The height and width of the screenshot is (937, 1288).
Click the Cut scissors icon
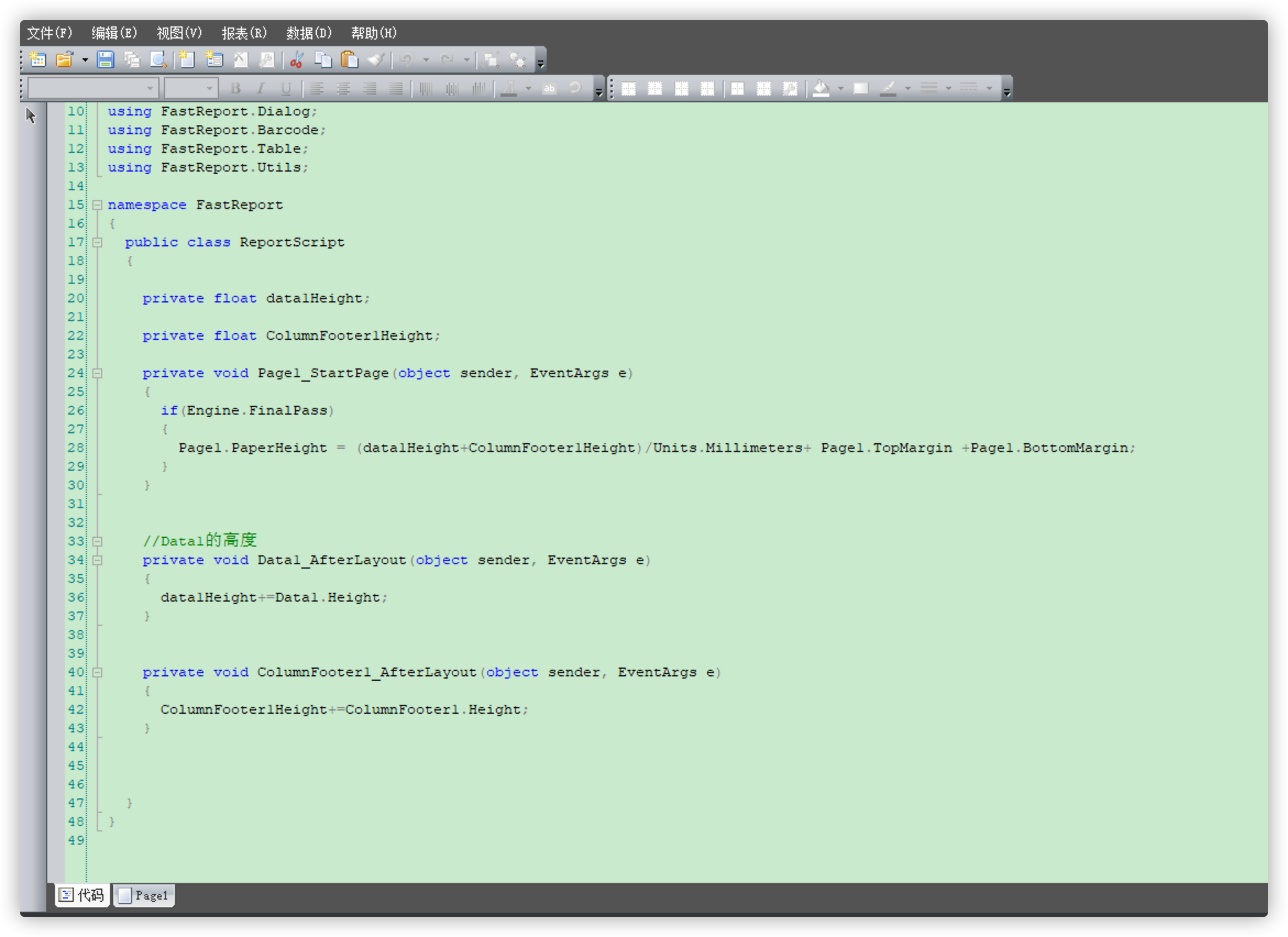point(296,59)
